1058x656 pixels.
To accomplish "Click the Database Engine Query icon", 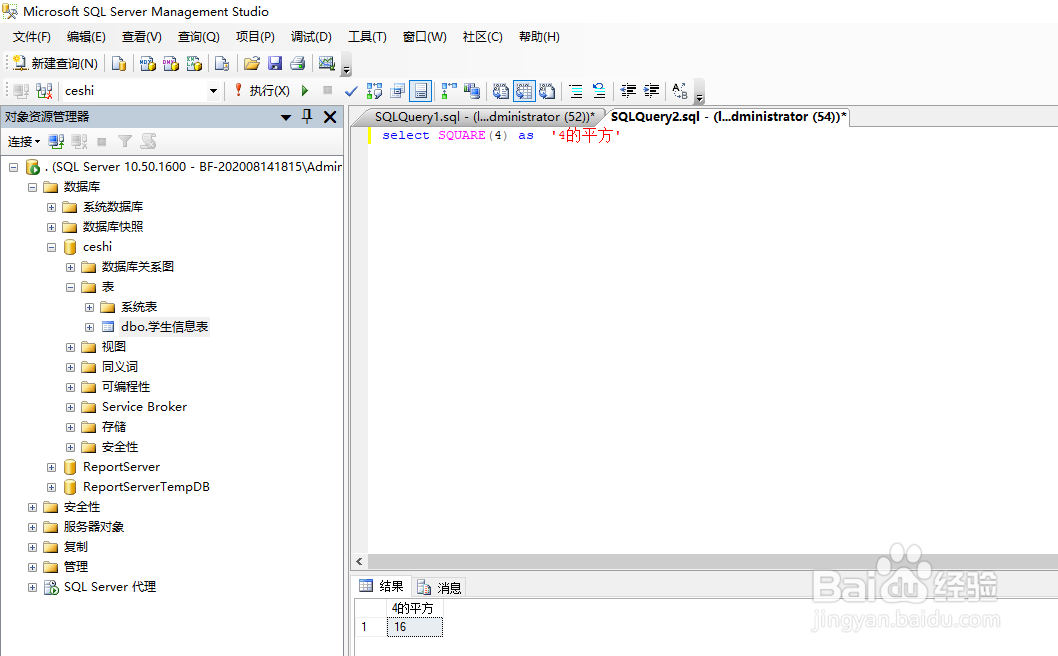I will point(119,63).
